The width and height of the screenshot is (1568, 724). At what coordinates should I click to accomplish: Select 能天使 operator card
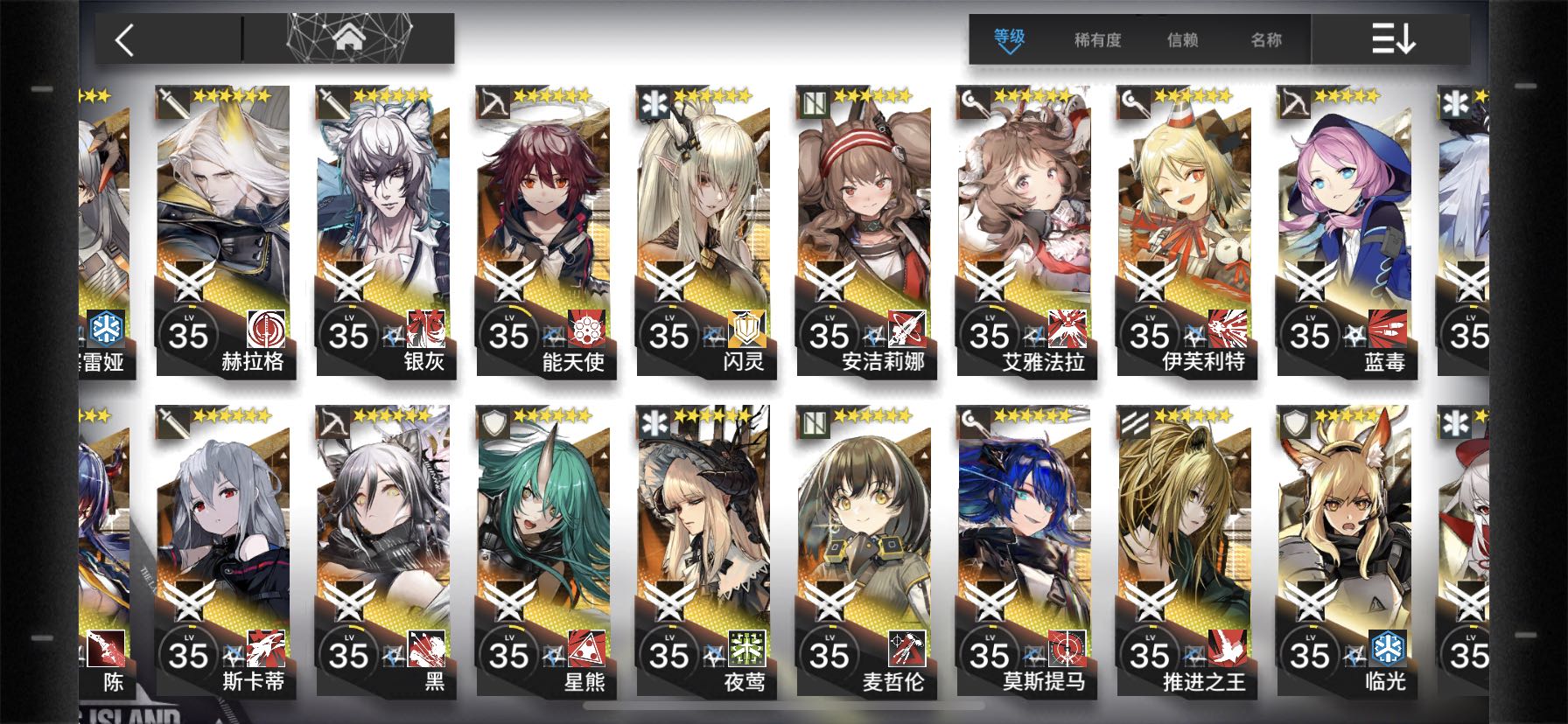[543, 232]
